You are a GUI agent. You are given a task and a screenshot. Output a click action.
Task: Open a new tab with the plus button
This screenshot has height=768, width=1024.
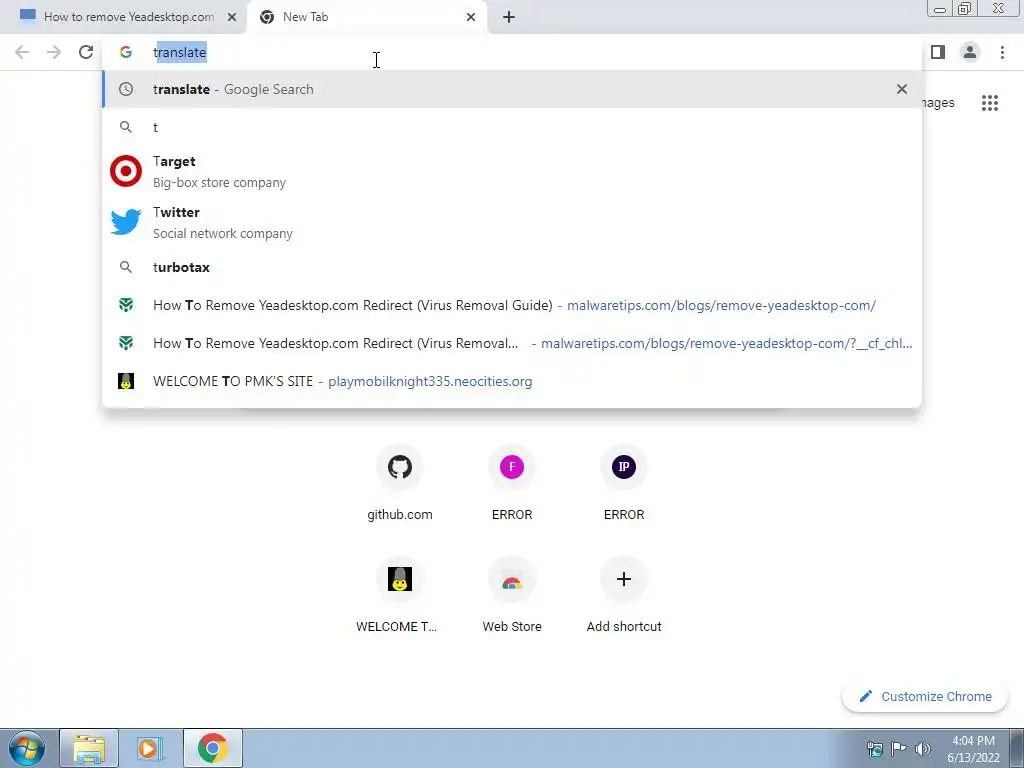509,17
